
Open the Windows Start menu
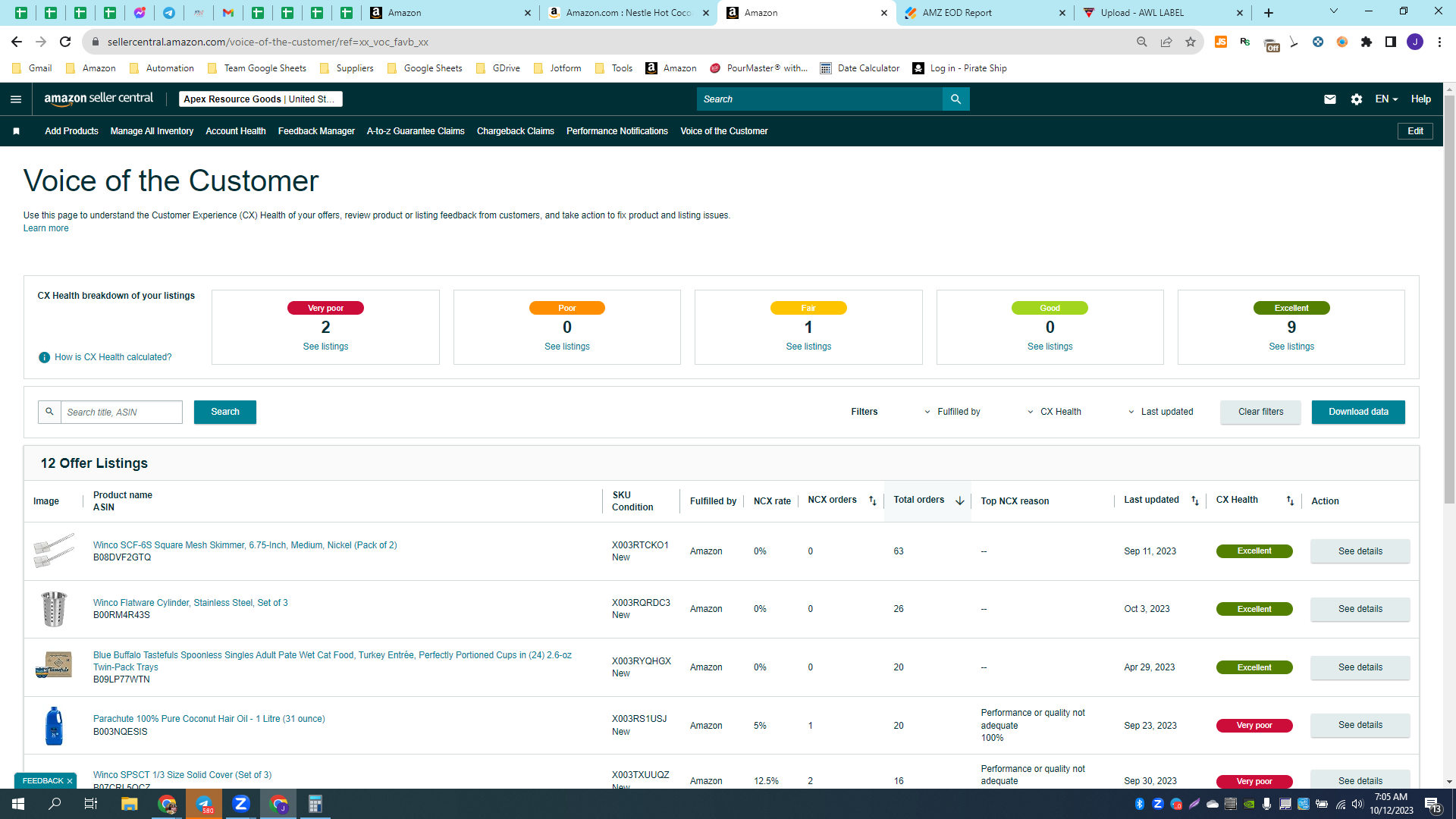[18, 804]
